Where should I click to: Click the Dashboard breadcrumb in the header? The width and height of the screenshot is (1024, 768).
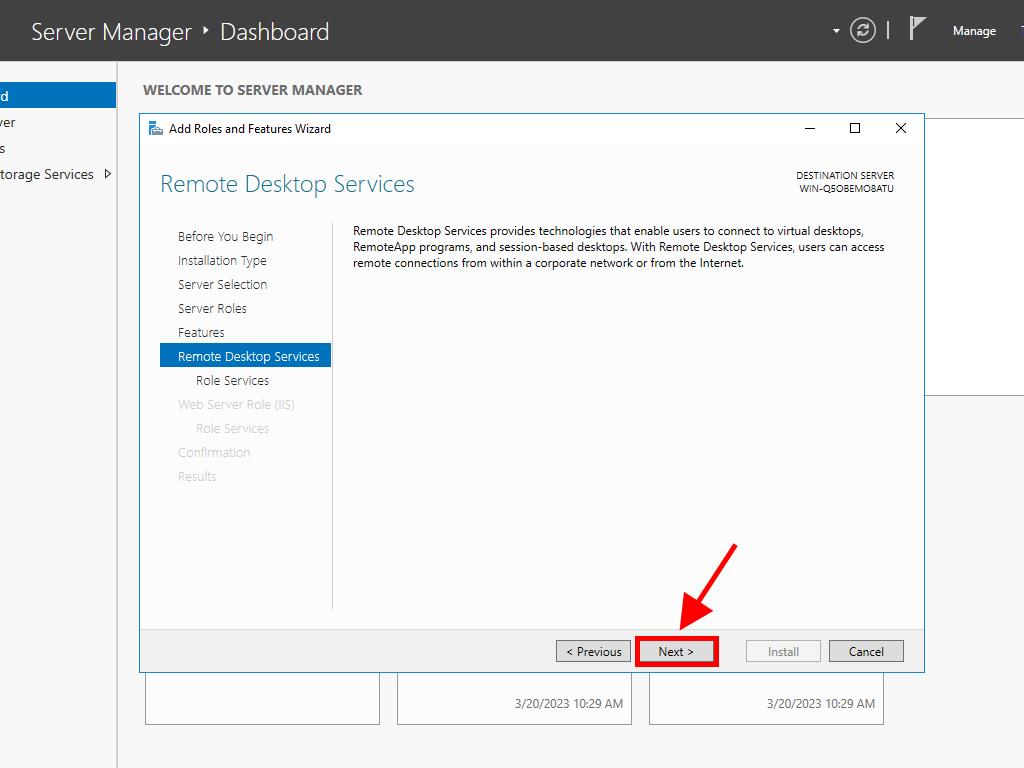274,32
